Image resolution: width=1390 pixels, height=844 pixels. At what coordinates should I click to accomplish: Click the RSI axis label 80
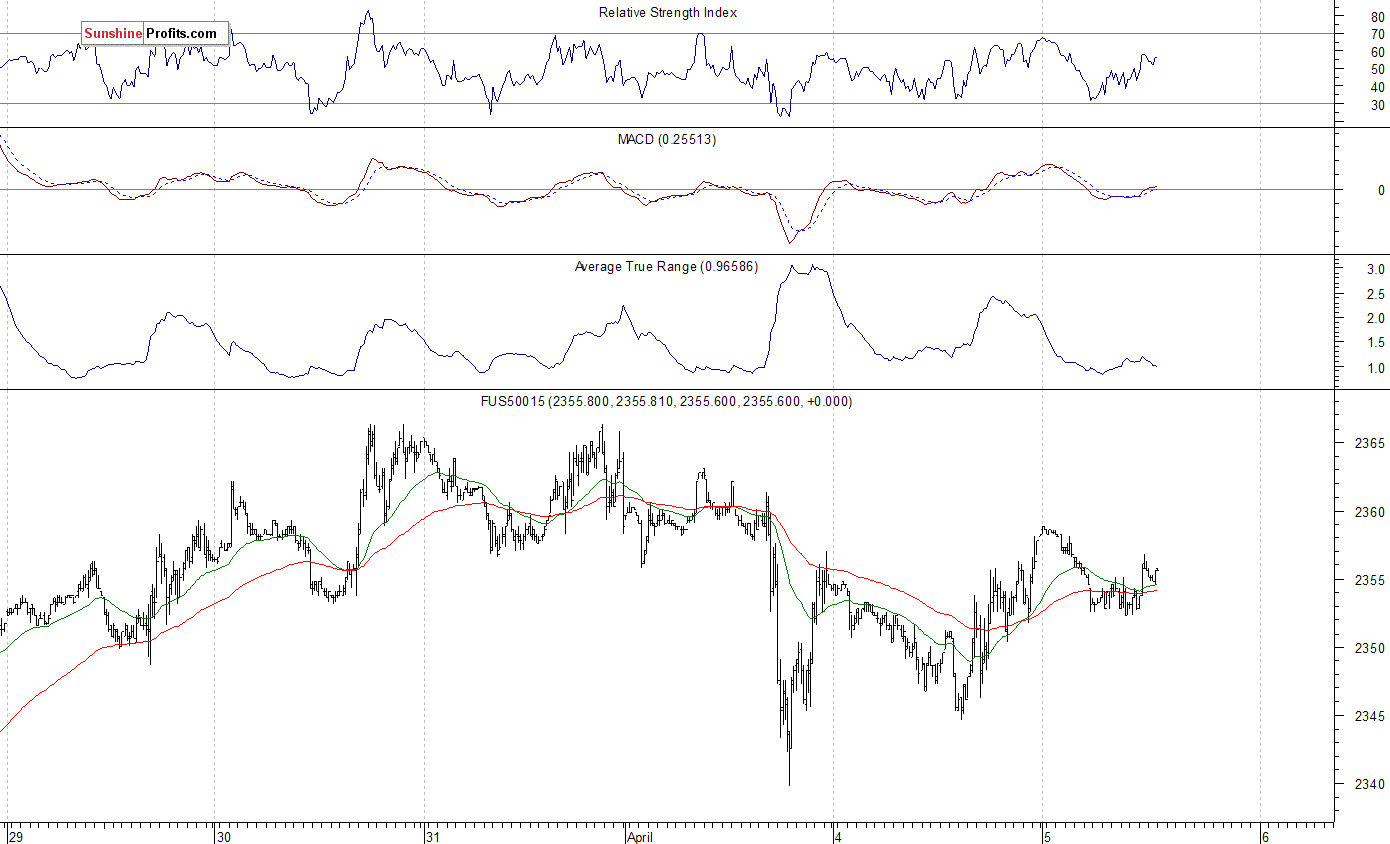coord(1377,17)
